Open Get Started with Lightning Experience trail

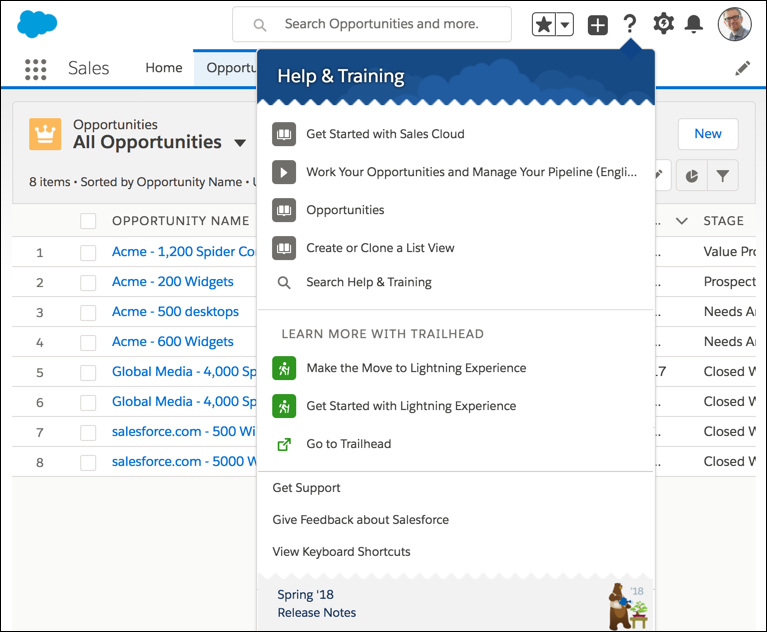[411, 406]
